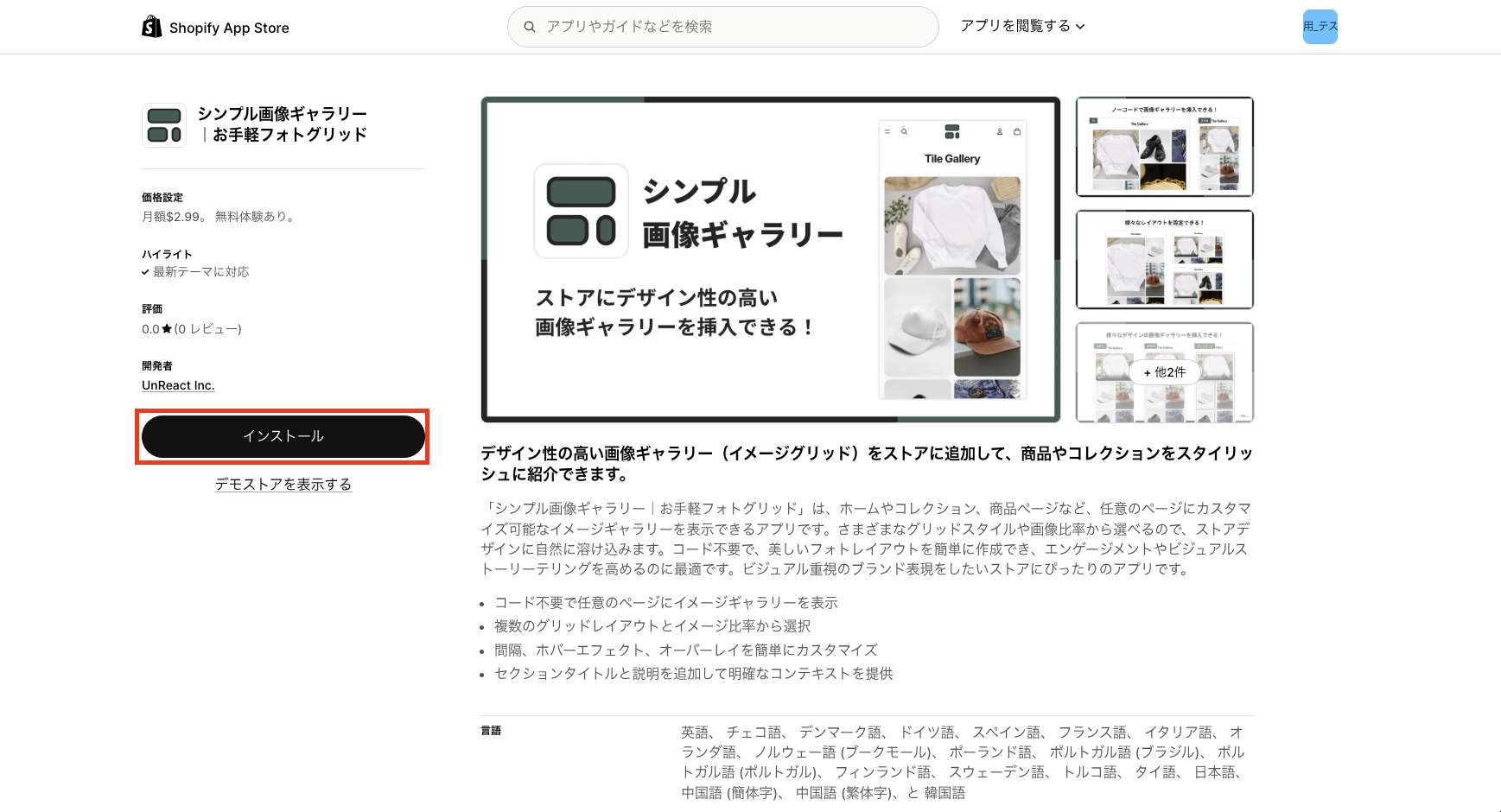Click the app logo inside the main banner

(581, 210)
